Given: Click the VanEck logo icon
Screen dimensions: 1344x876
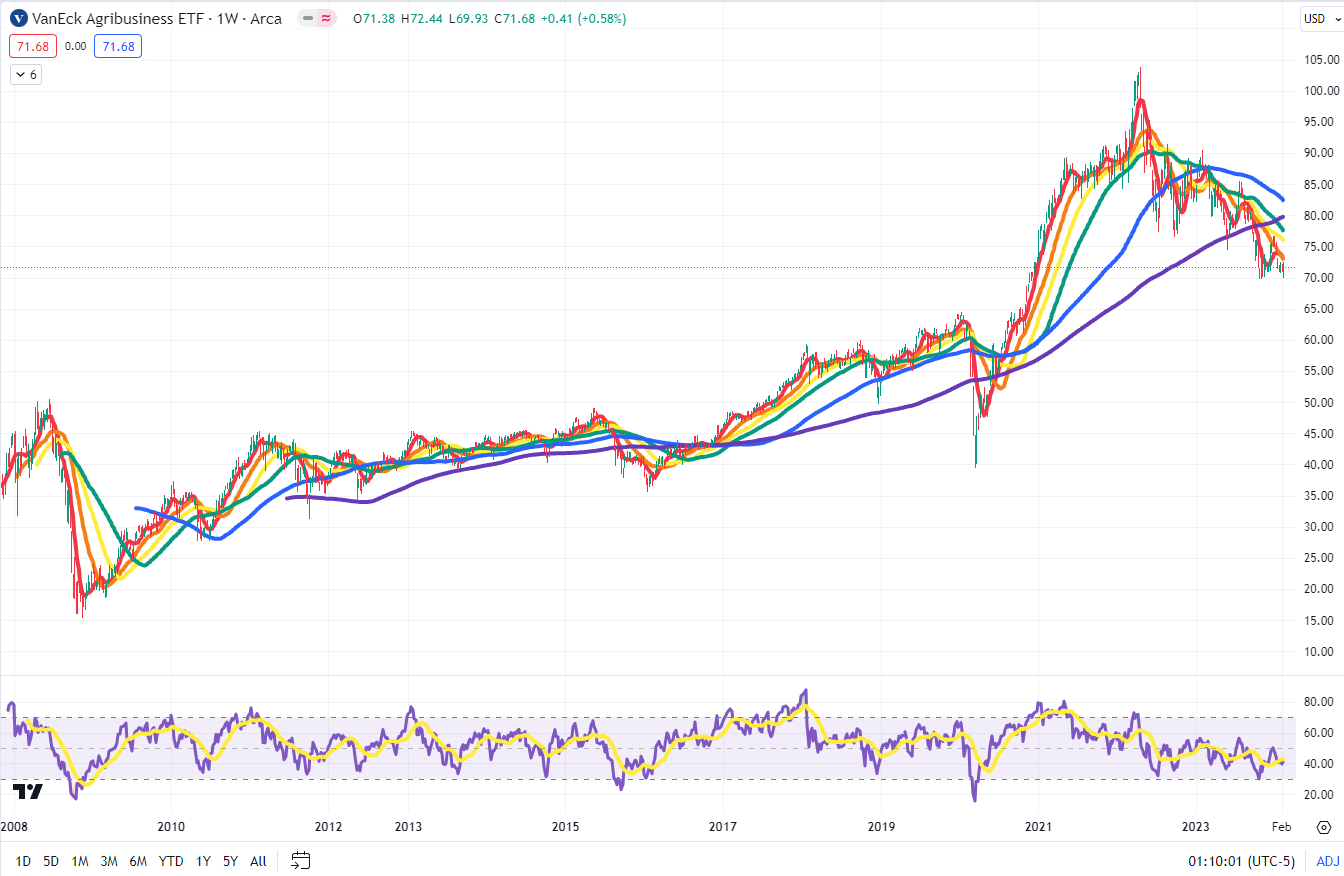Looking at the screenshot, I should click(x=17, y=18).
